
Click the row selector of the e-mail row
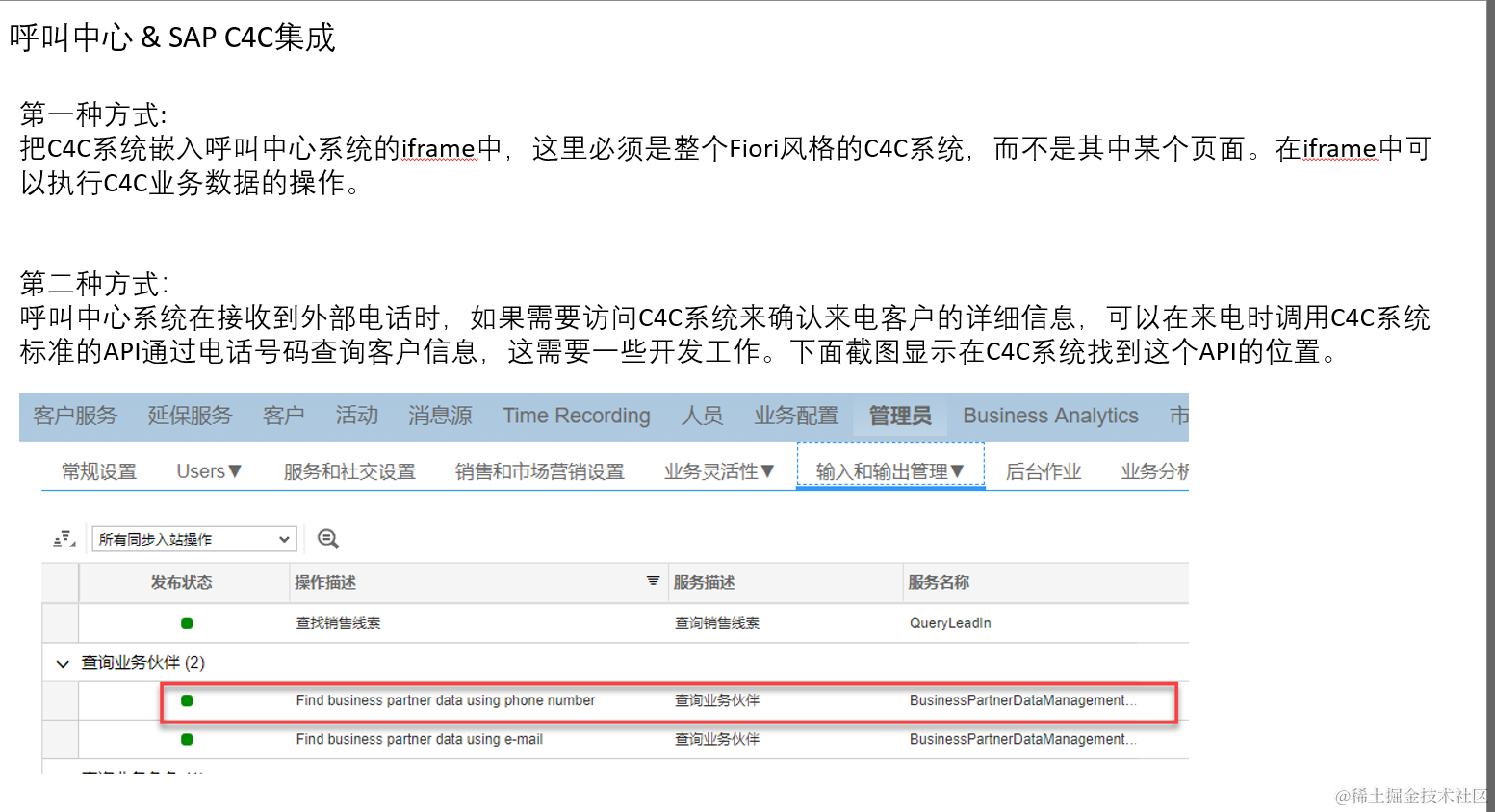point(60,739)
